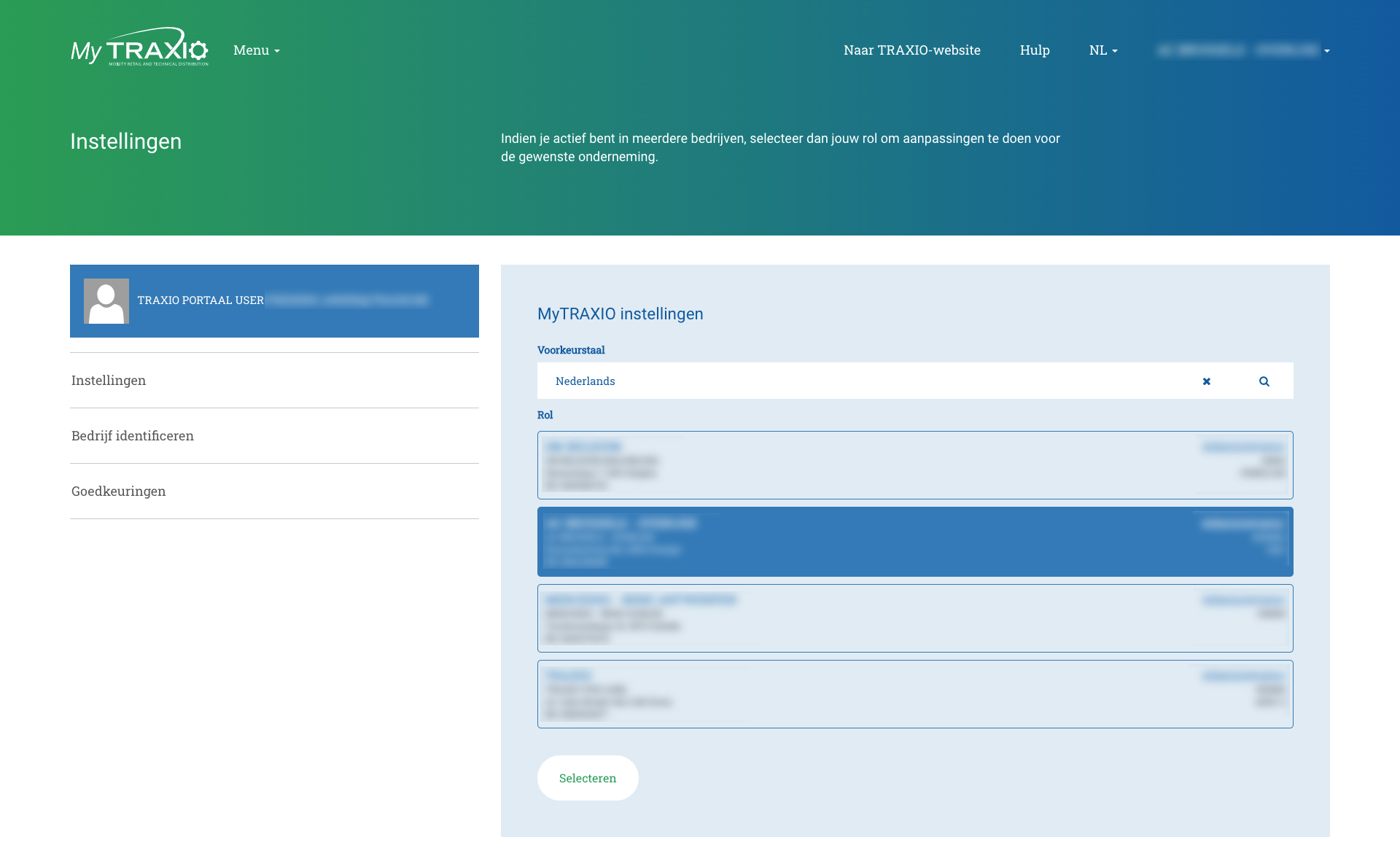
Task: Select the third role card in the Rol list
Action: pos(915,618)
